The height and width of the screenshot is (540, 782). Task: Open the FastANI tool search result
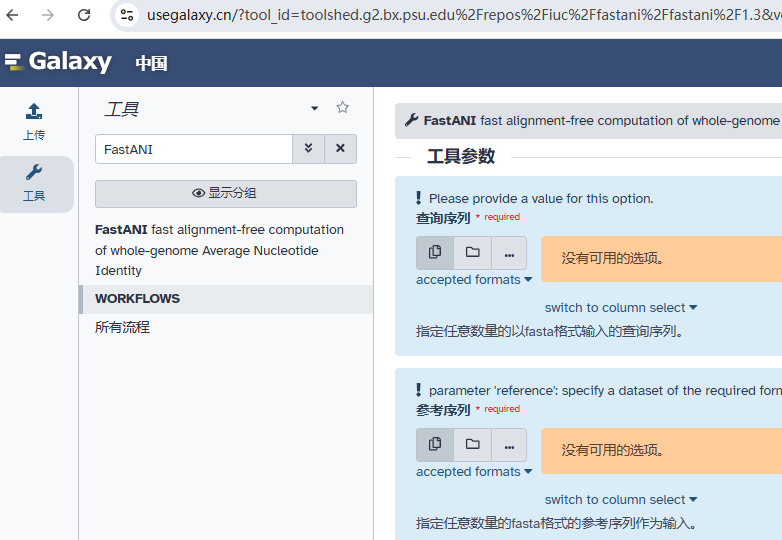219,250
